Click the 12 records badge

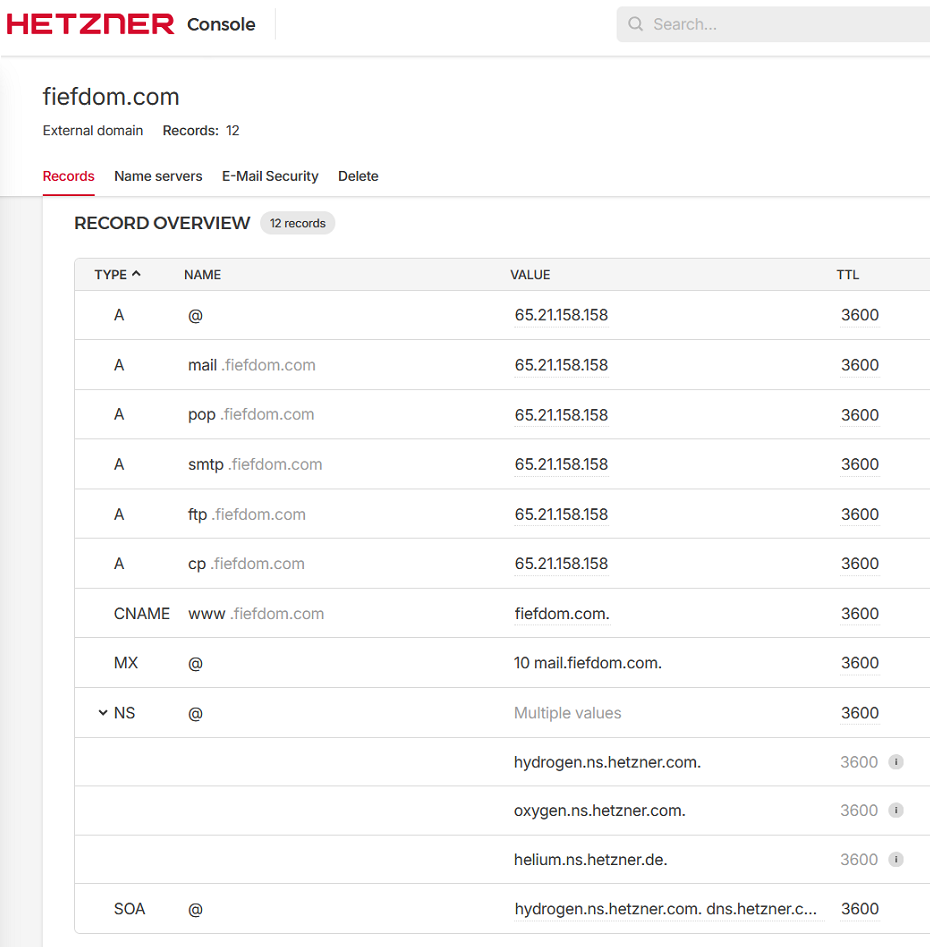coord(297,223)
